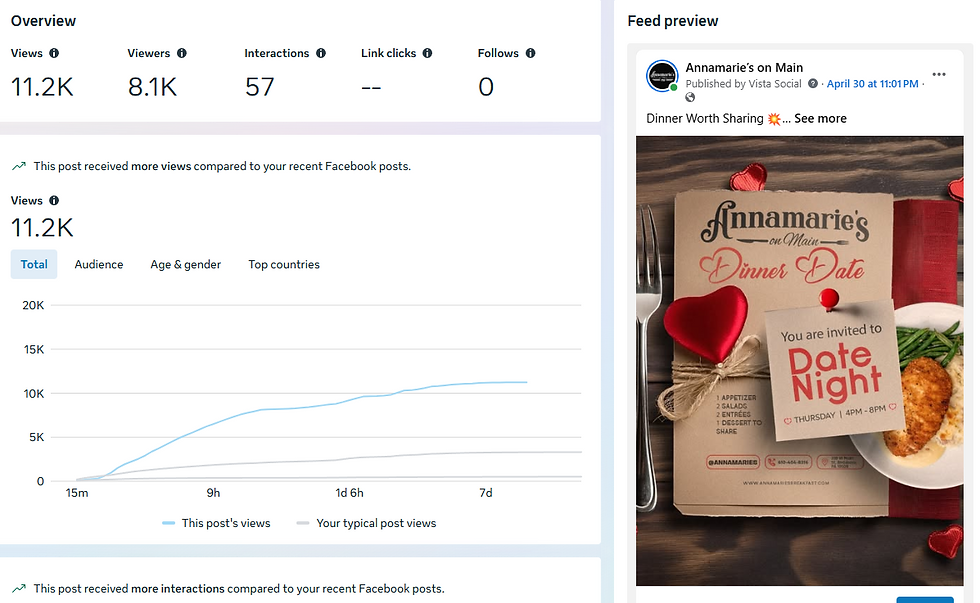This screenshot has width=980, height=603.
Task: Switch to the Audience tab
Action: click(x=99, y=264)
